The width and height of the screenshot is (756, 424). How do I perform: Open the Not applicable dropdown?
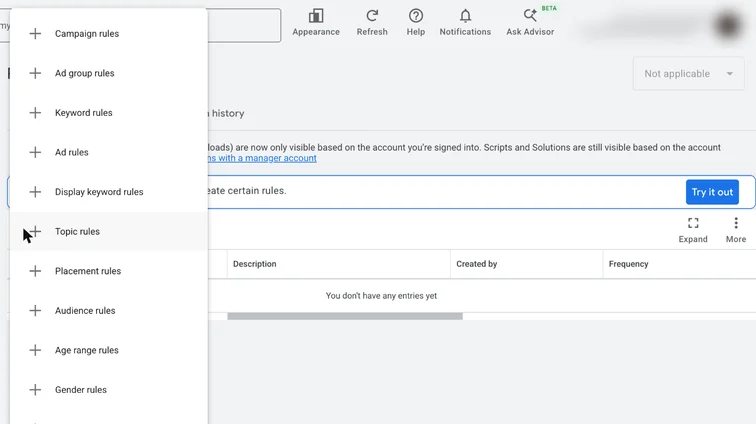pos(688,74)
